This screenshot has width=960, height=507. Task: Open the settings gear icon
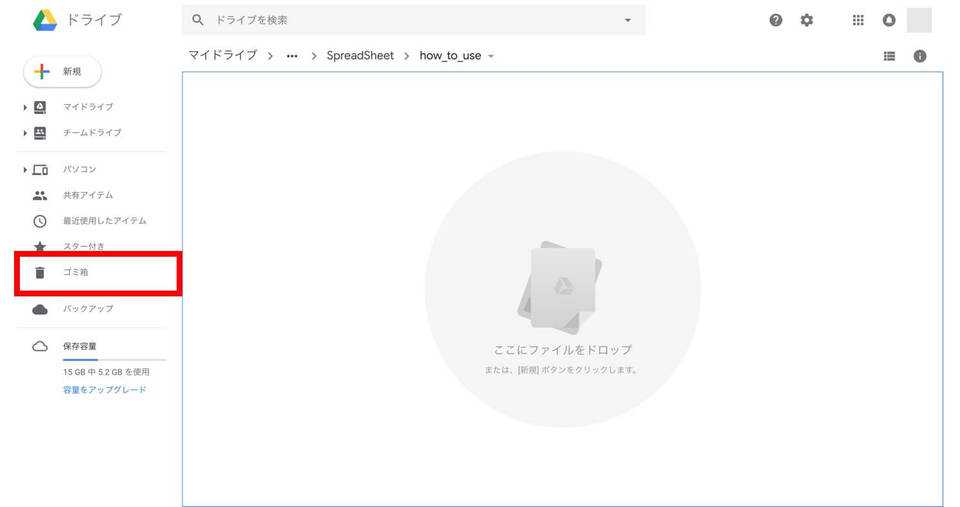click(x=806, y=20)
